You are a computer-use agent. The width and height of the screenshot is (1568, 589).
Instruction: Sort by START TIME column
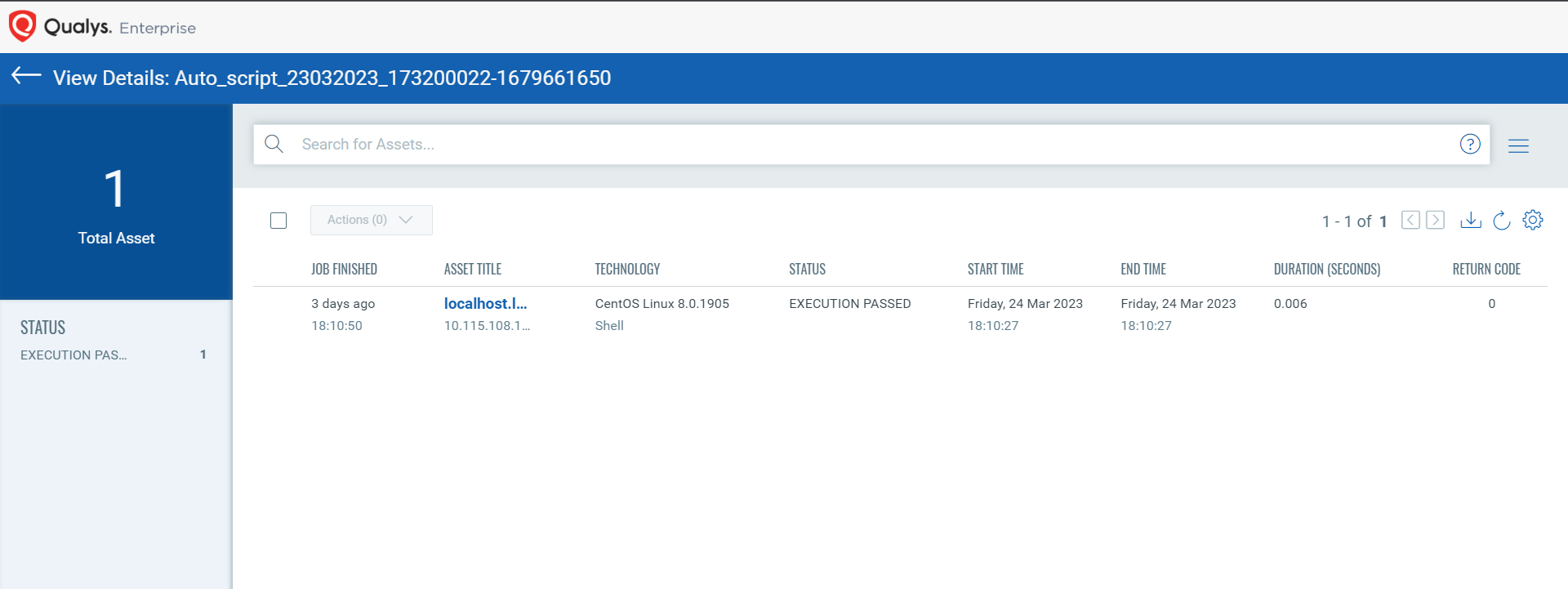(x=996, y=269)
